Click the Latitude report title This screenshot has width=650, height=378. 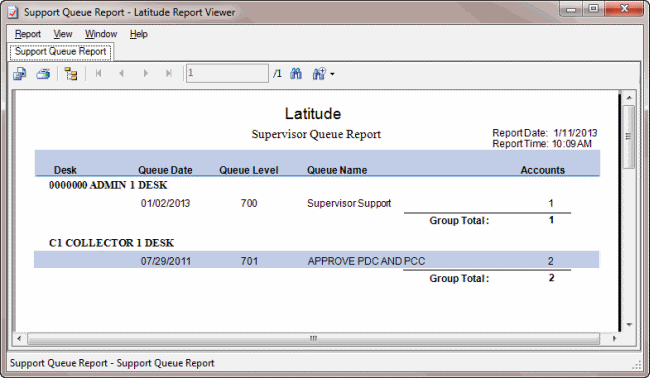(313, 114)
